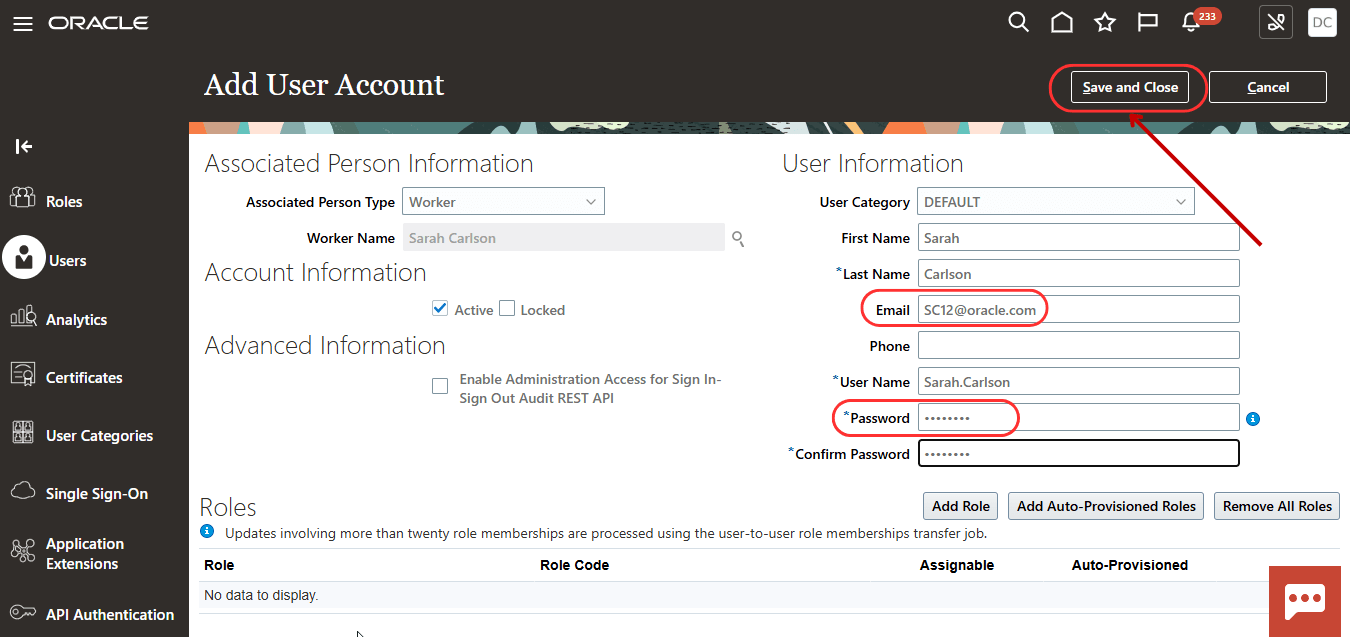
Task: Open the Favorites star
Action: coord(1104,21)
